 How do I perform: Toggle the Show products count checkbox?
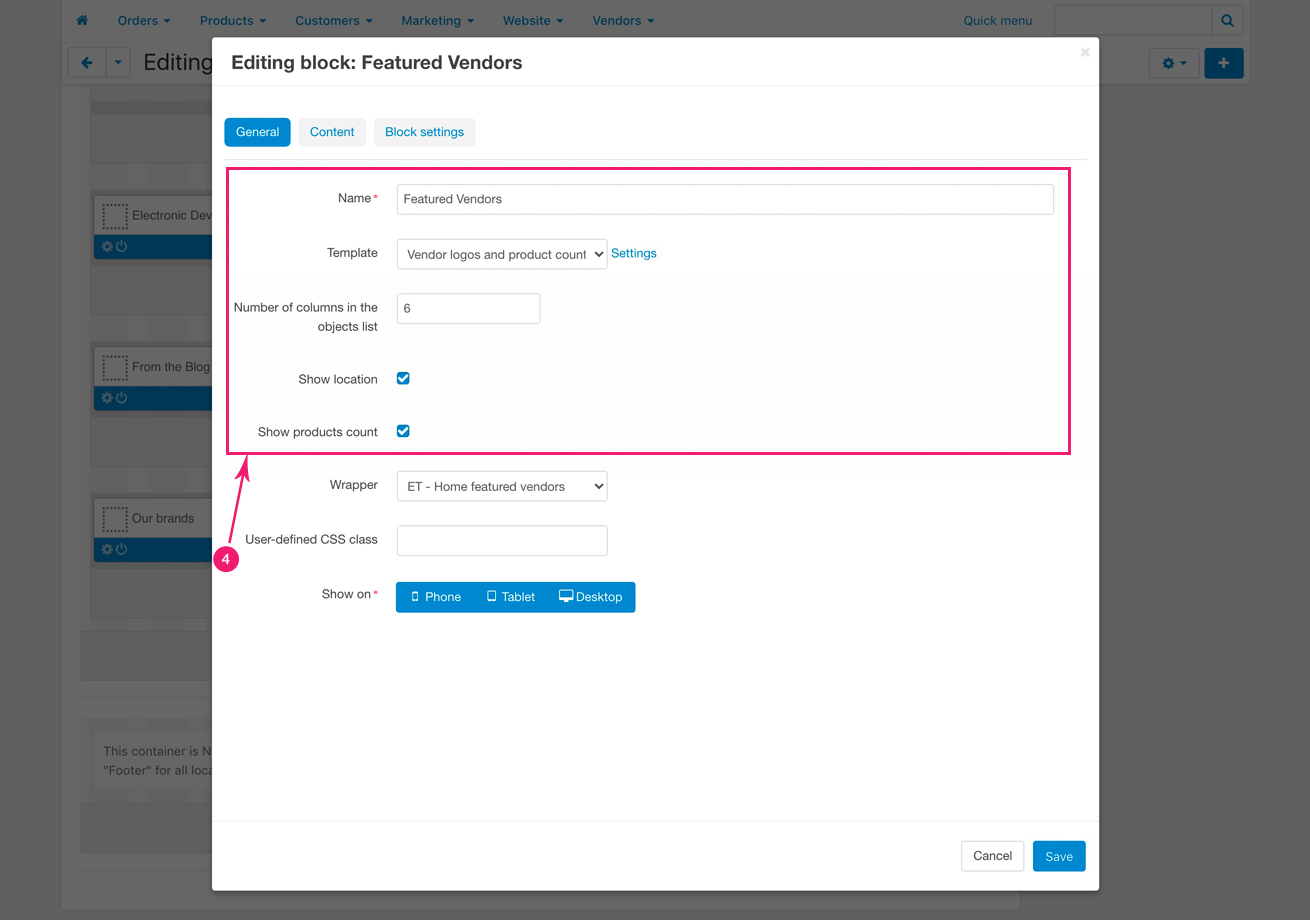click(403, 431)
